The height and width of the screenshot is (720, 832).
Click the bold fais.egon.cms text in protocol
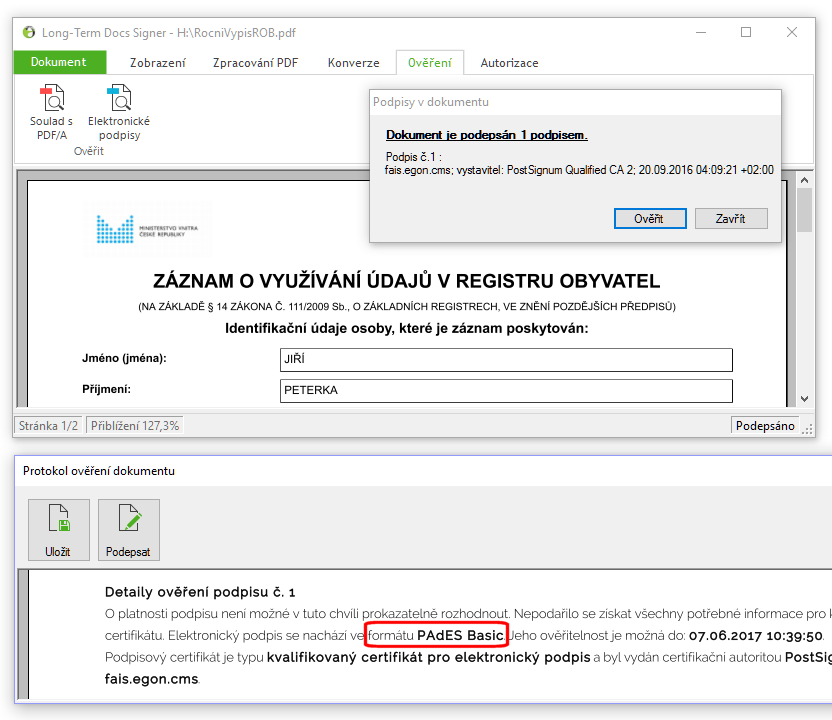click(151, 679)
